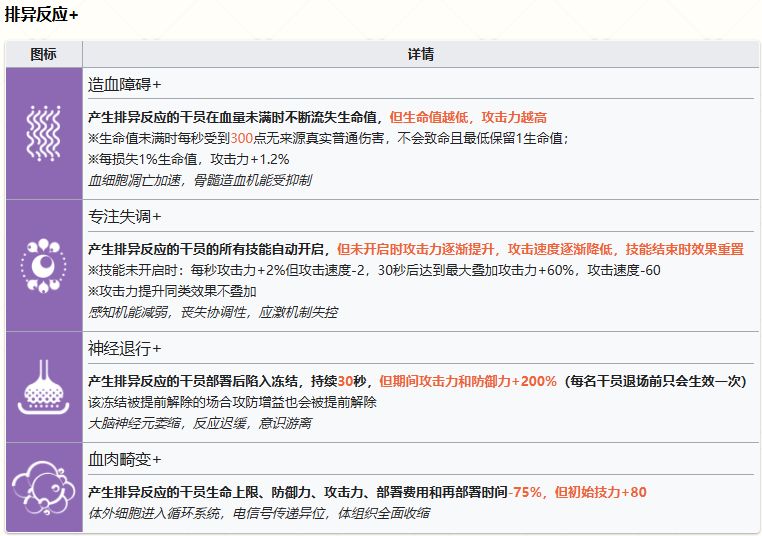Click the line ※攻击力提升同类效果不叠加
762x536 pixels.
click(x=172, y=292)
